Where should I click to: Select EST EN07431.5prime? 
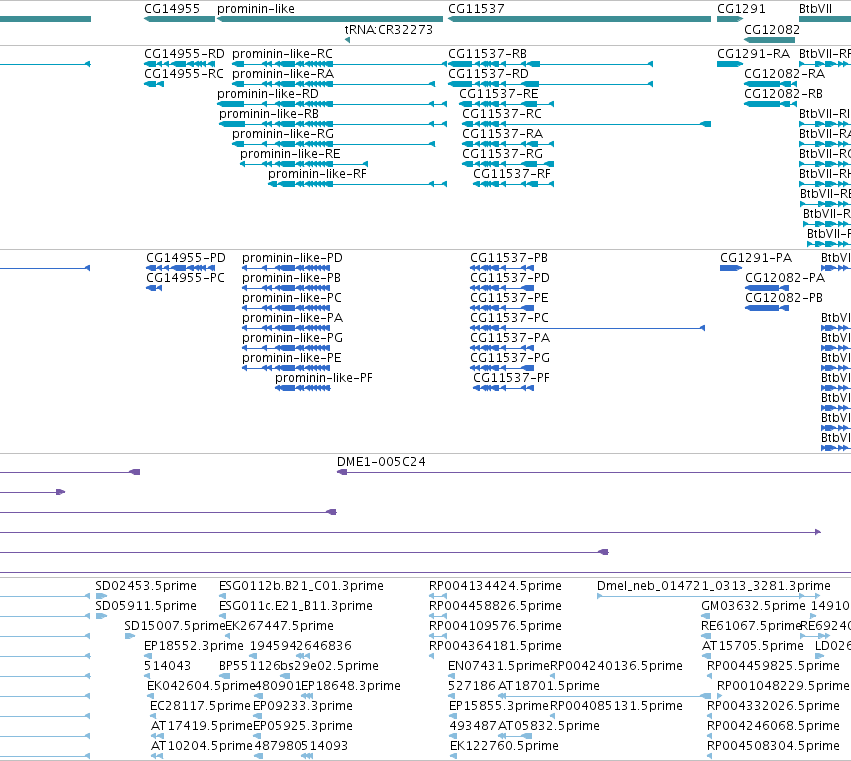452,676
